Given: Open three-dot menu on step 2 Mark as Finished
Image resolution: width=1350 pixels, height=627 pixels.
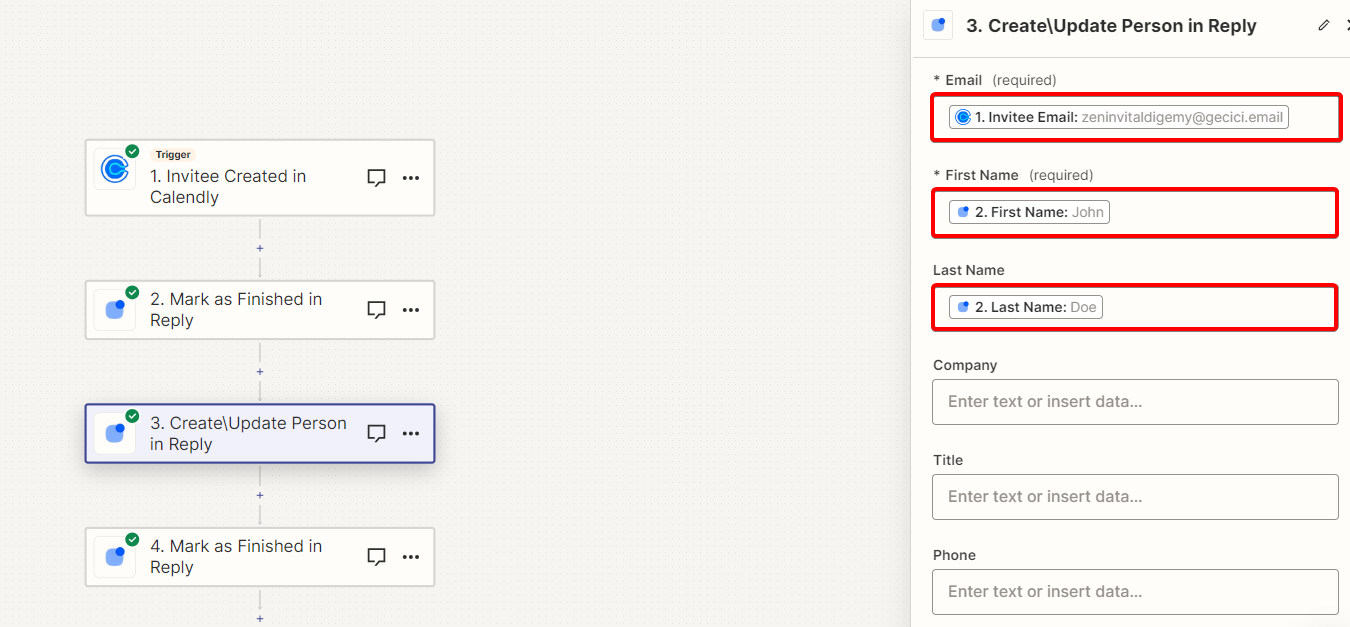Looking at the screenshot, I should (x=411, y=310).
